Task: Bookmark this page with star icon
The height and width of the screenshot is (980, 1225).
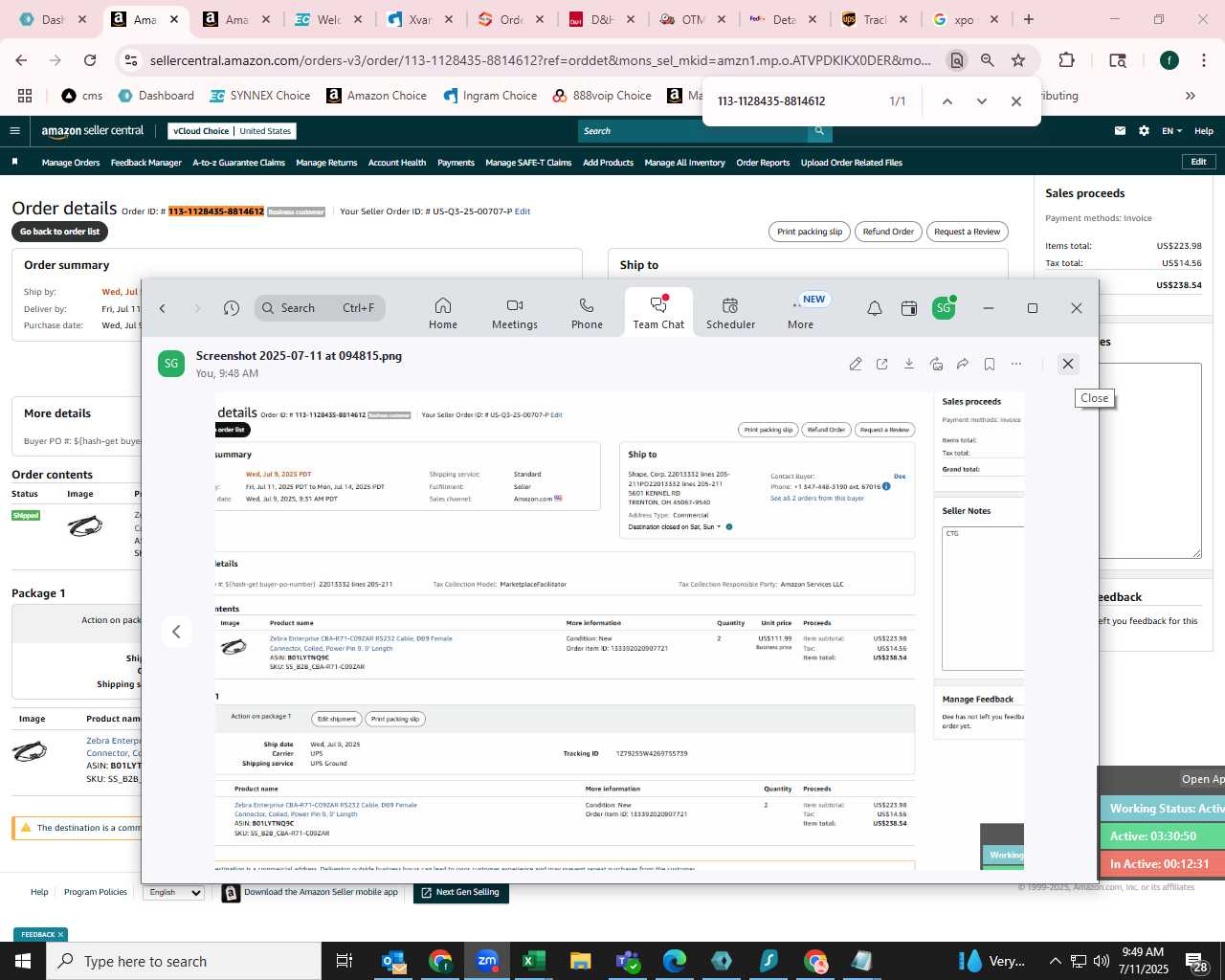Action: coord(1018,60)
